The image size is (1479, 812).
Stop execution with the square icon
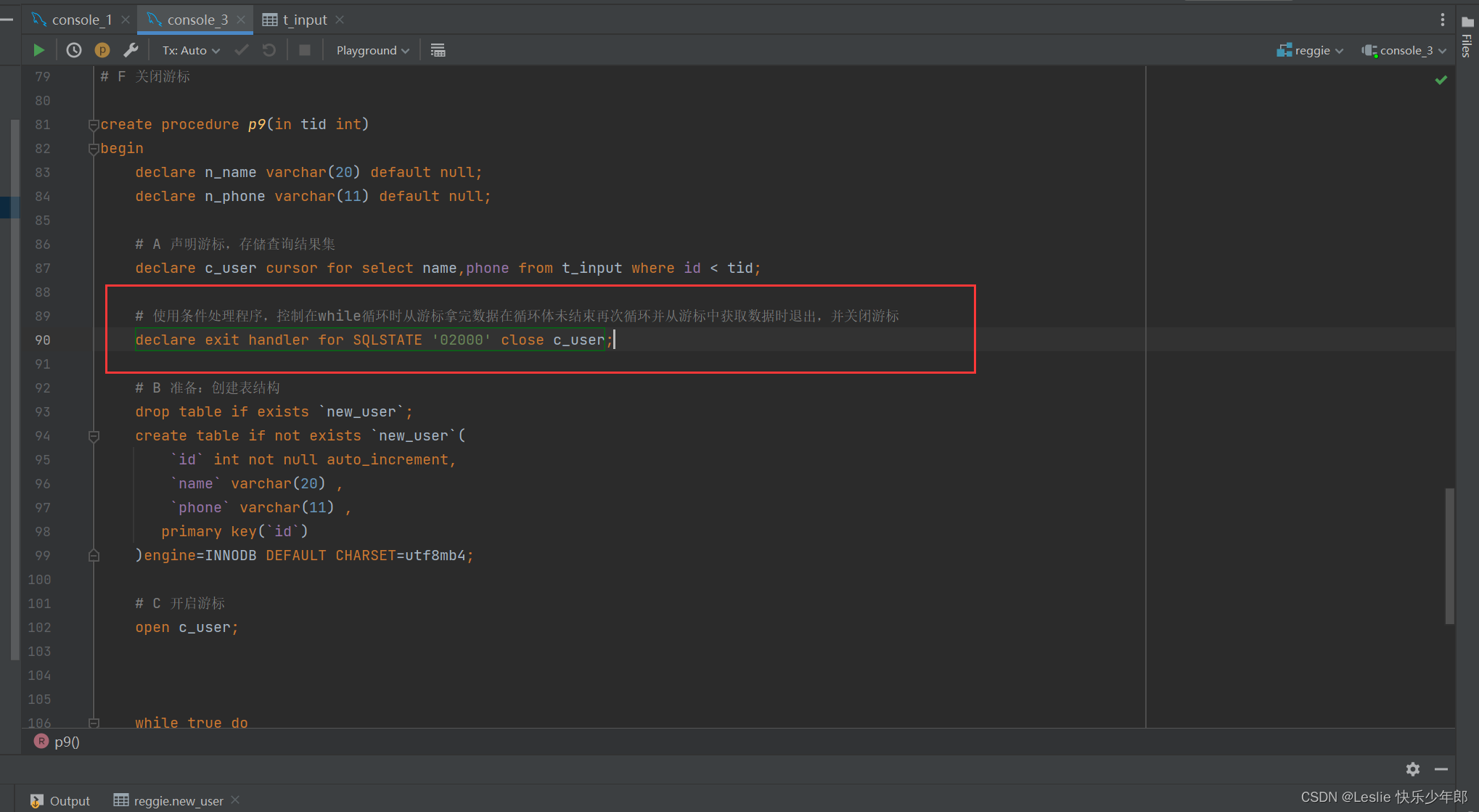coord(305,50)
